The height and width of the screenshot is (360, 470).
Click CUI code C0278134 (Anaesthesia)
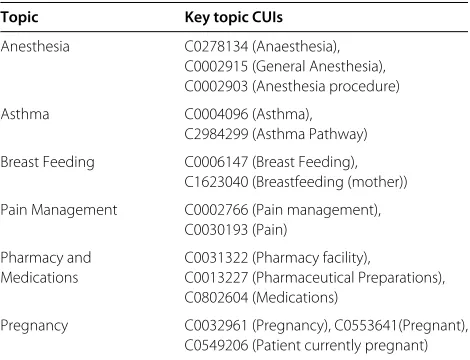pos(262,47)
